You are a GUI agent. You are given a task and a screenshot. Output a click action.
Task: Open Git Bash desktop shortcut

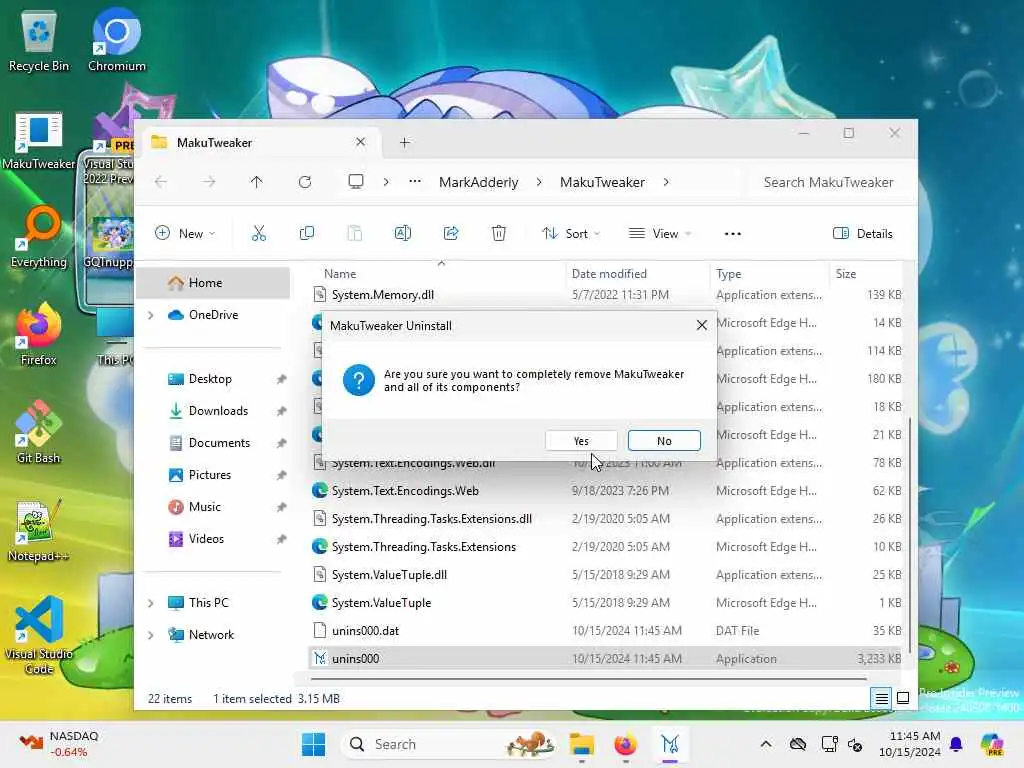point(39,433)
